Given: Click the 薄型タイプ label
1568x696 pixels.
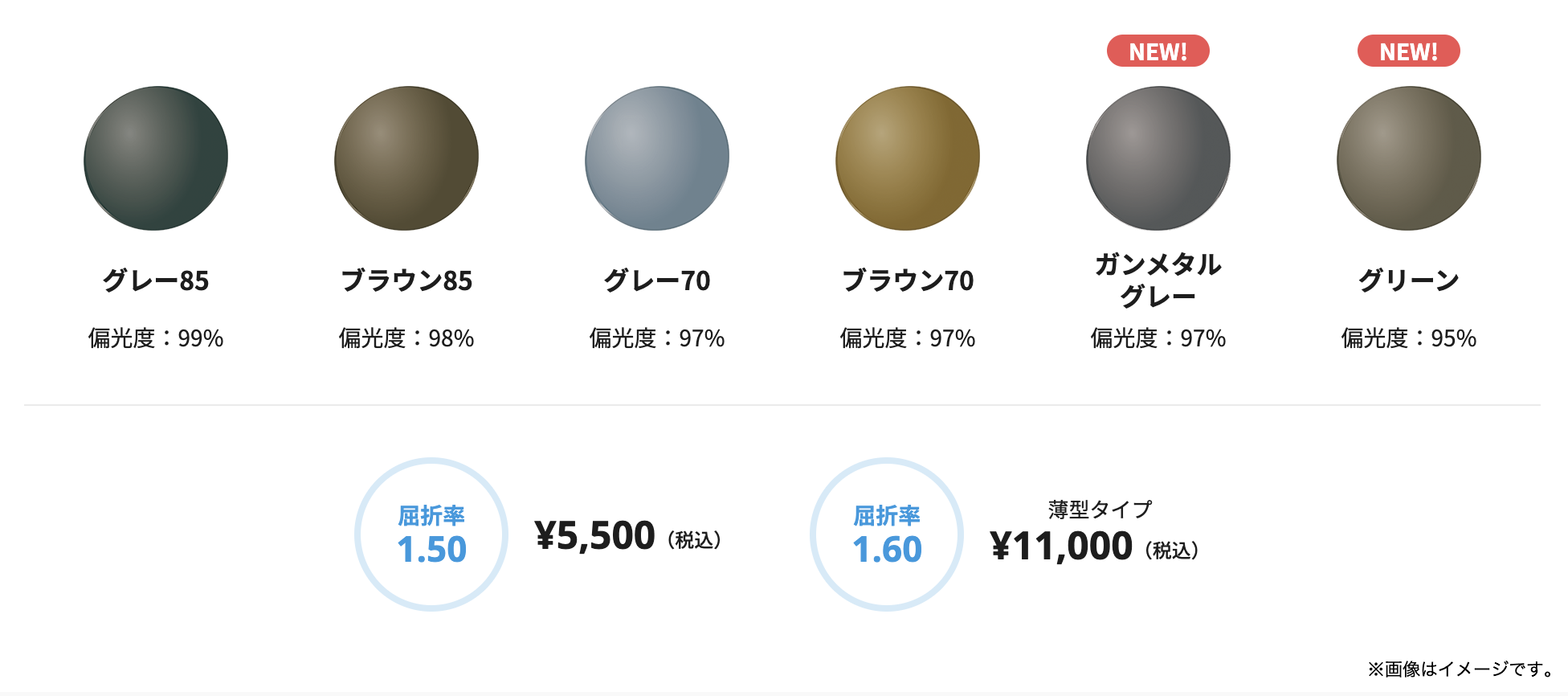Looking at the screenshot, I should (x=1100, y=509).
